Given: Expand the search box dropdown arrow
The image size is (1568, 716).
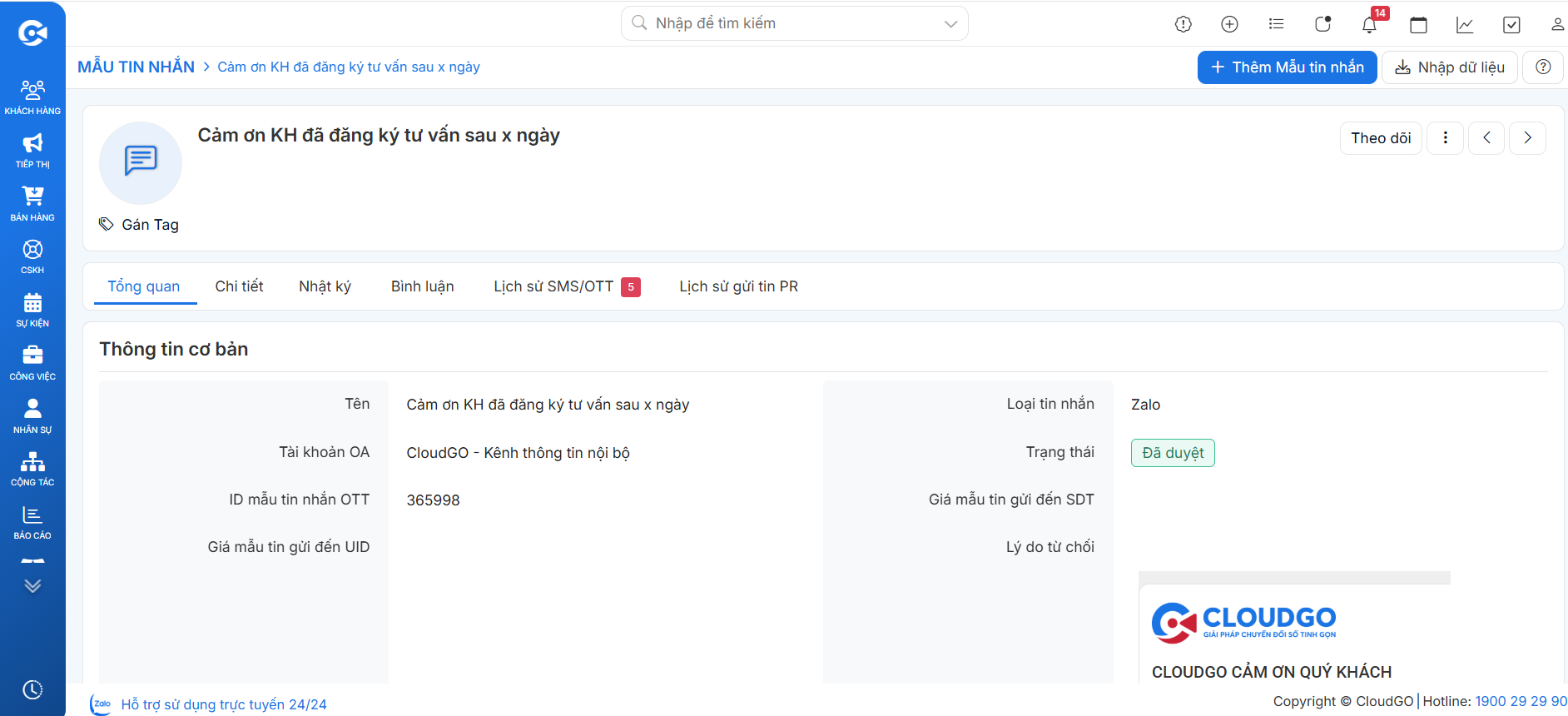Looking at the screenshot, I should click(x=950, y=24).
